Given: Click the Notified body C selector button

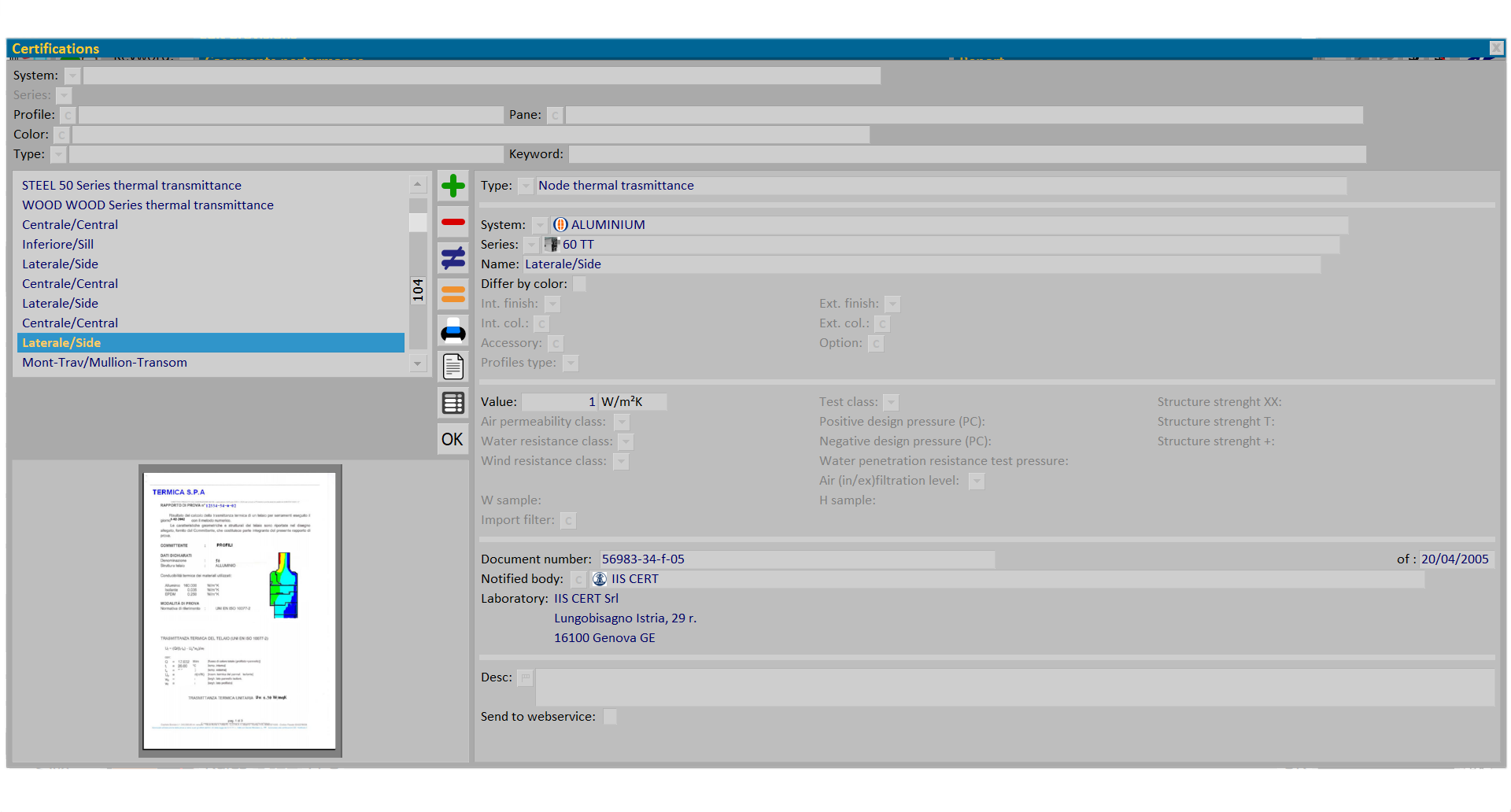Looking at the screenshot, I should tap(578, 580).
